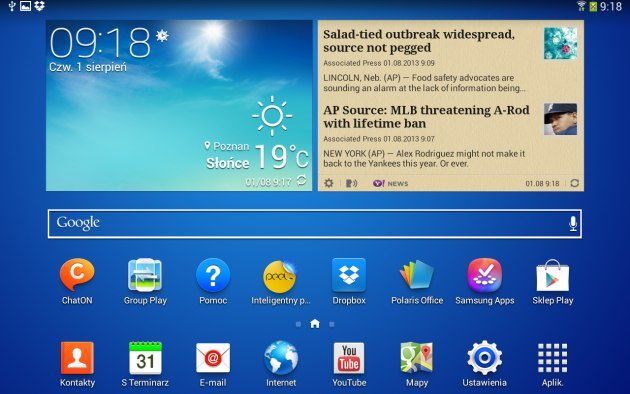Tap the battery indicator in status bar
The width and height of the screenshot is (630, 394).
(x=593, y=6)
